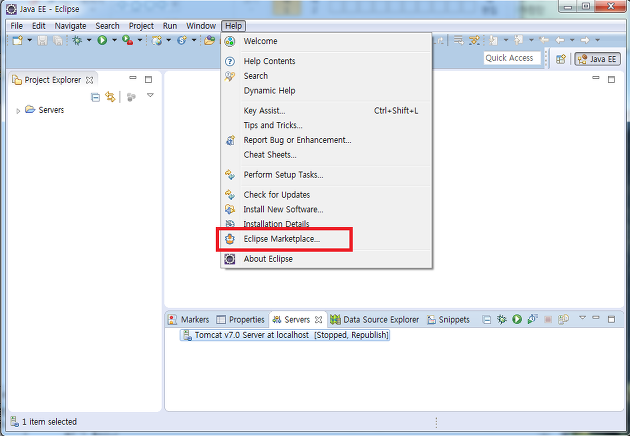This screenshot has height=436, width=630.
Task: Open the Project menu
Action: tap(141, 26)
